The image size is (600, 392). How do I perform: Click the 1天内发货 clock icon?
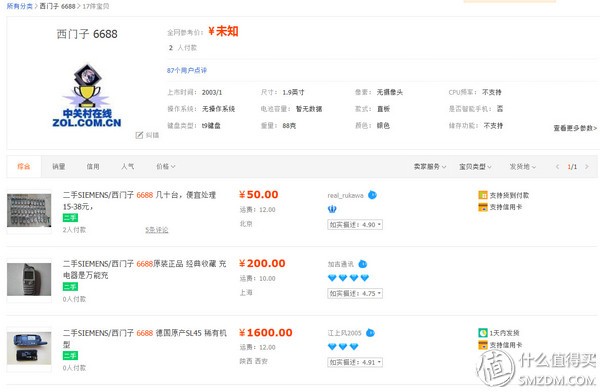point(483,333)
